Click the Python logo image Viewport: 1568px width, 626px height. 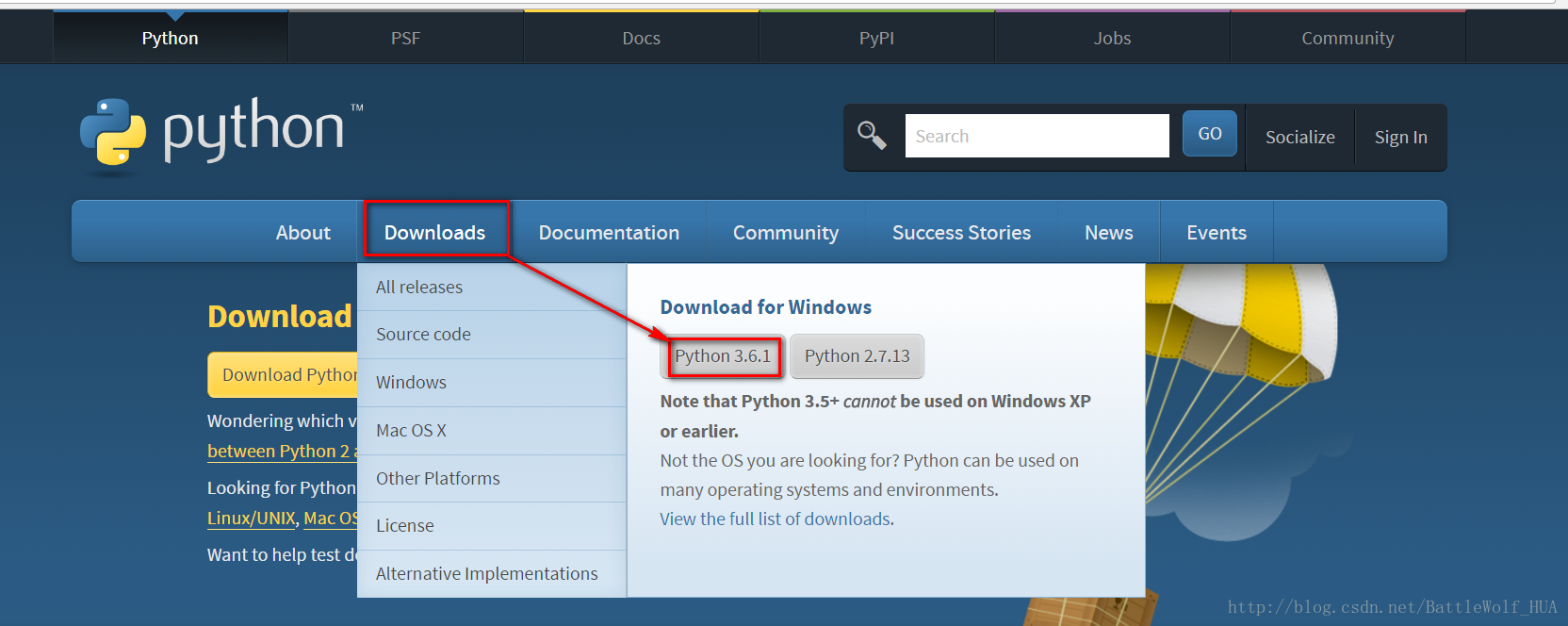pos(221,136)
